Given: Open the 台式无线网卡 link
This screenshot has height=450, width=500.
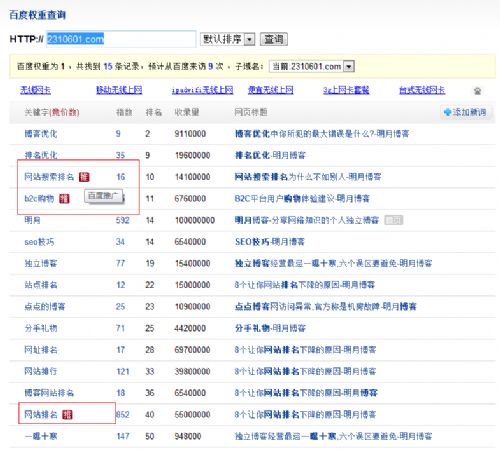Looking at the screenshot, I should coord(422,90).
